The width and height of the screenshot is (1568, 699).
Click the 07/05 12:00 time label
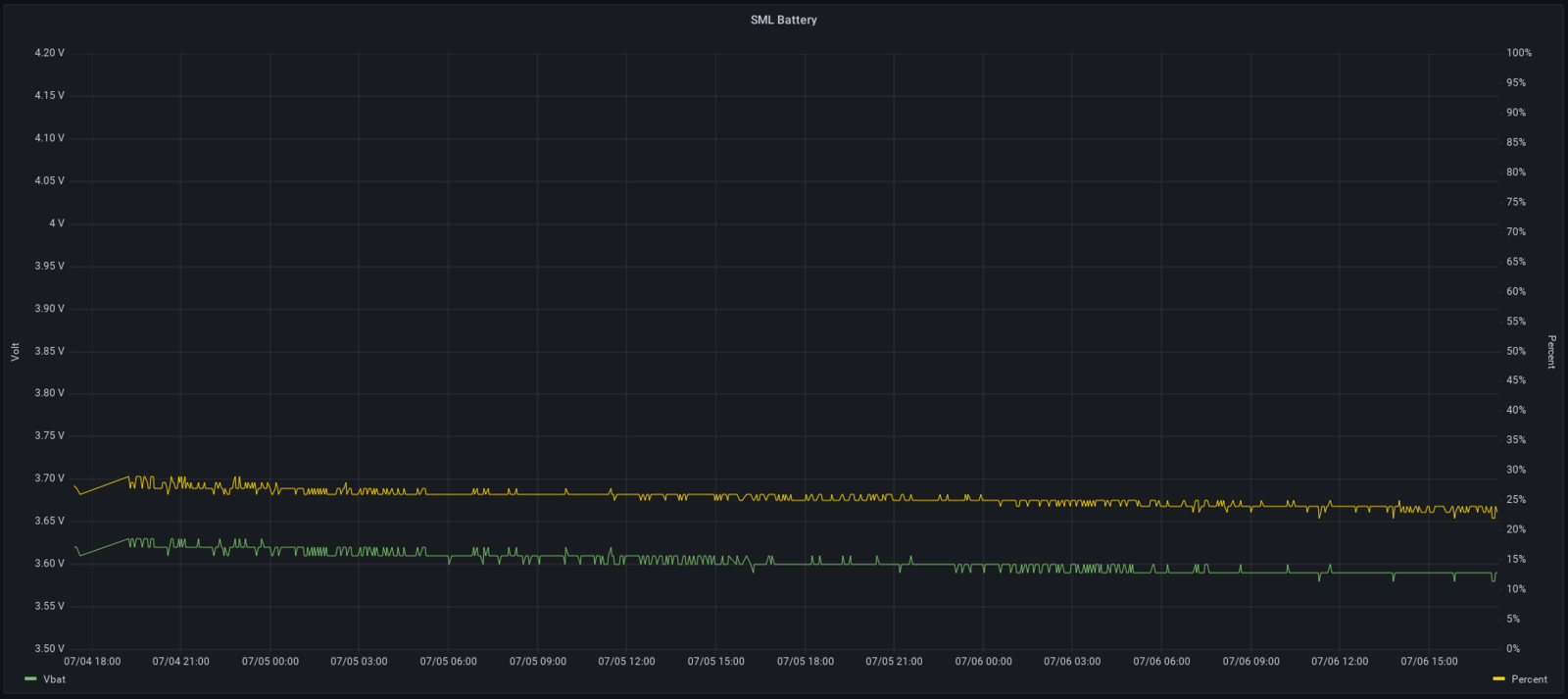click(627, 662)
